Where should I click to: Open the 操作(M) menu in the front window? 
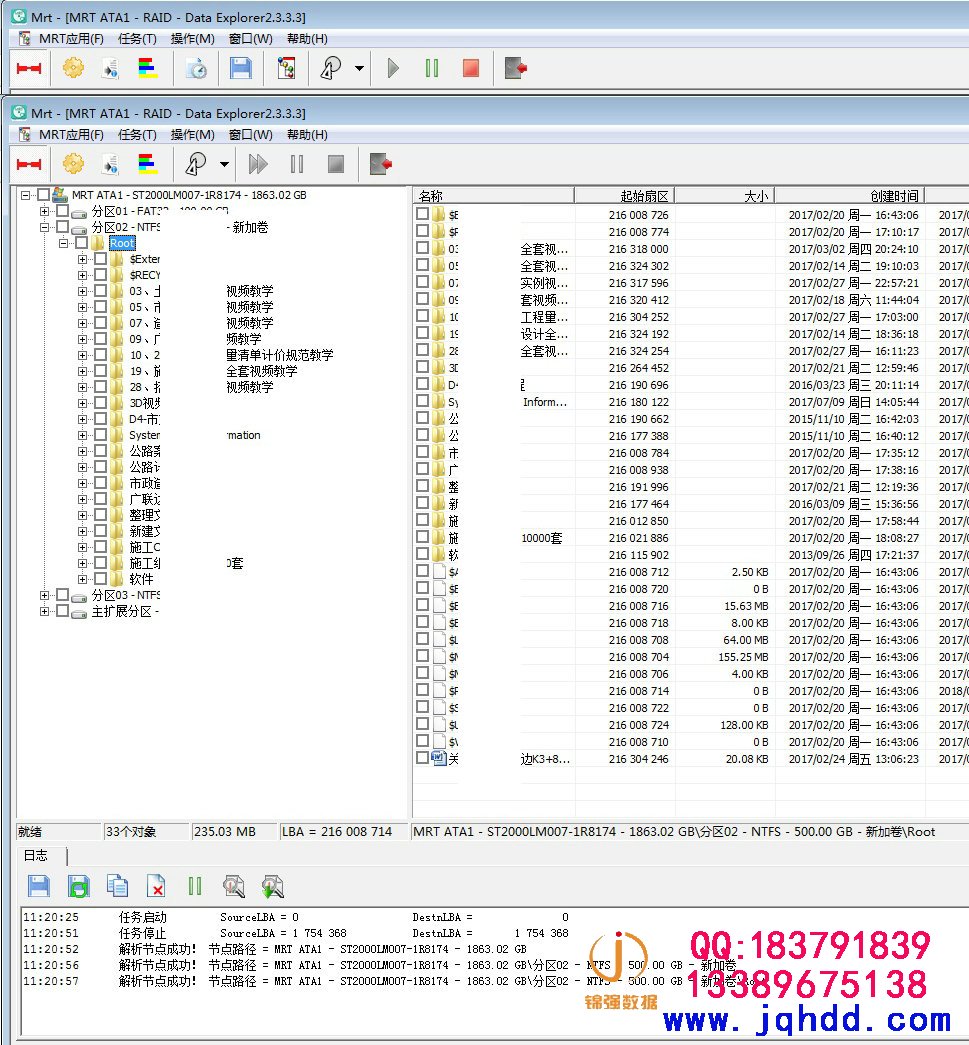[x=193, y=135]
